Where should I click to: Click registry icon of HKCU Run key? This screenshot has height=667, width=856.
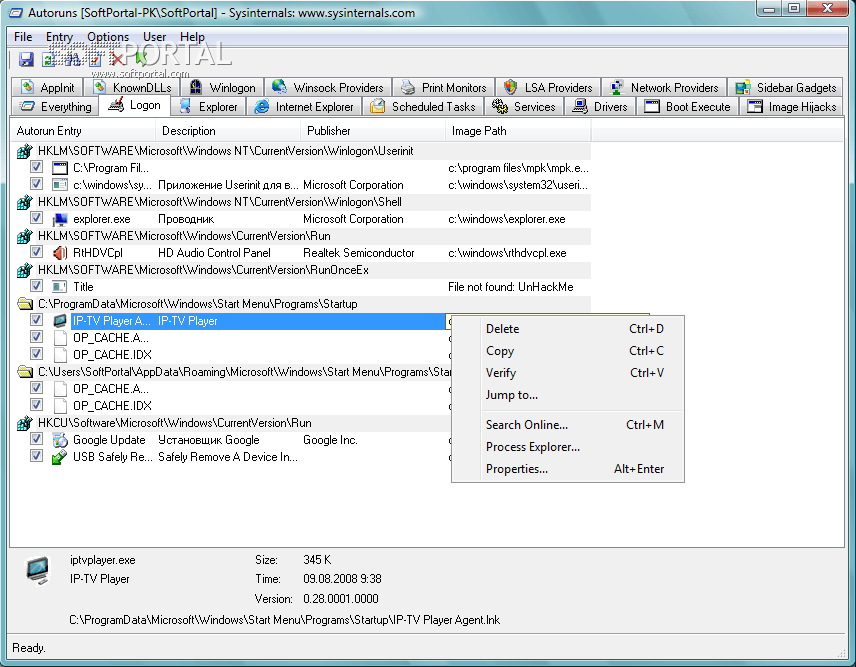(25, 423)
